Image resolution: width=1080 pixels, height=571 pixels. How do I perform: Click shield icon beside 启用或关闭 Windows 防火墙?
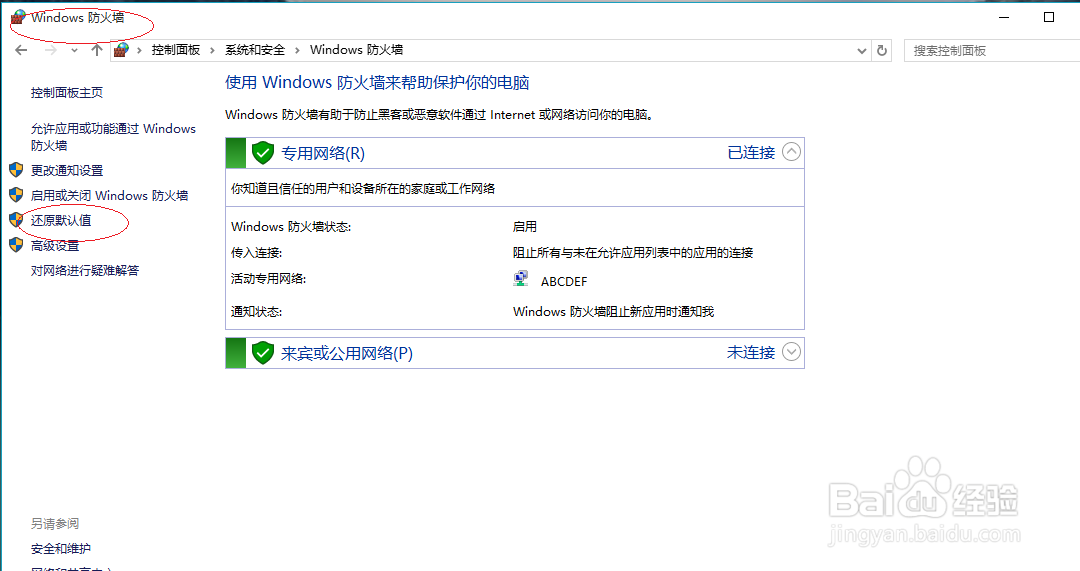[17, 195]
